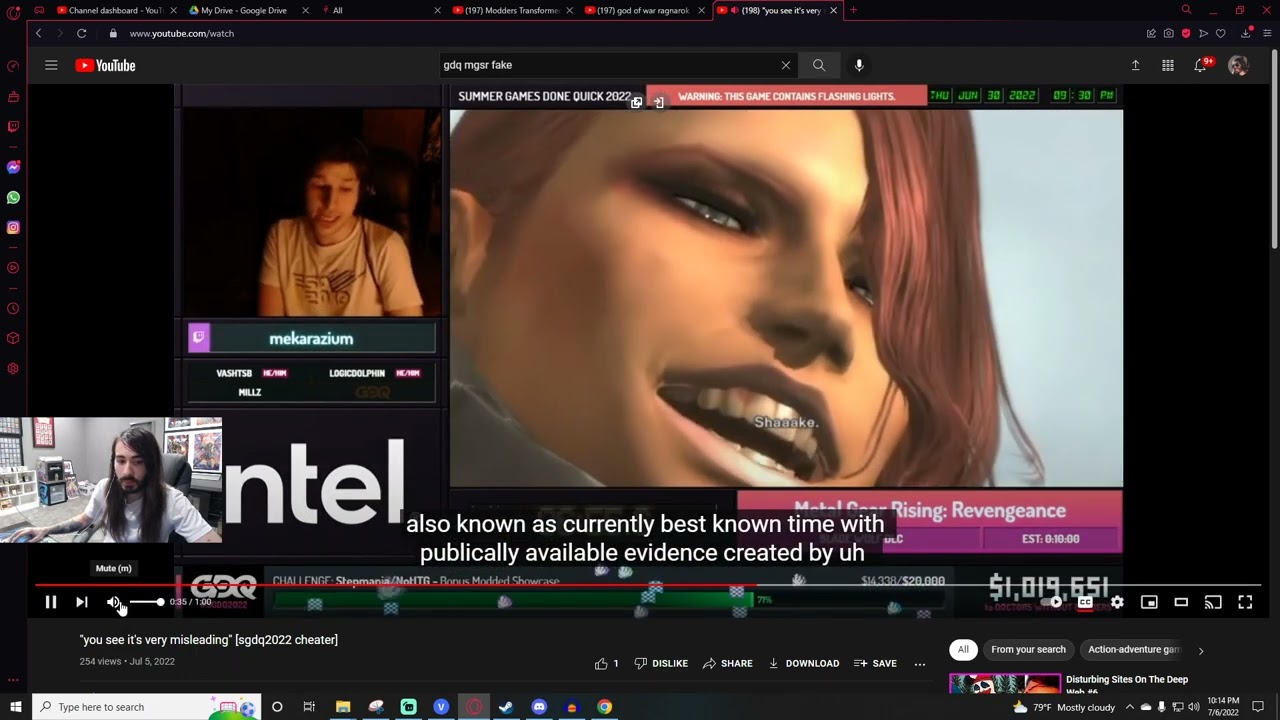The height and width of the screenshot is (720, 1280).
Task: Open Instagram in browser sidebar
Action: (x=13, y=228)
